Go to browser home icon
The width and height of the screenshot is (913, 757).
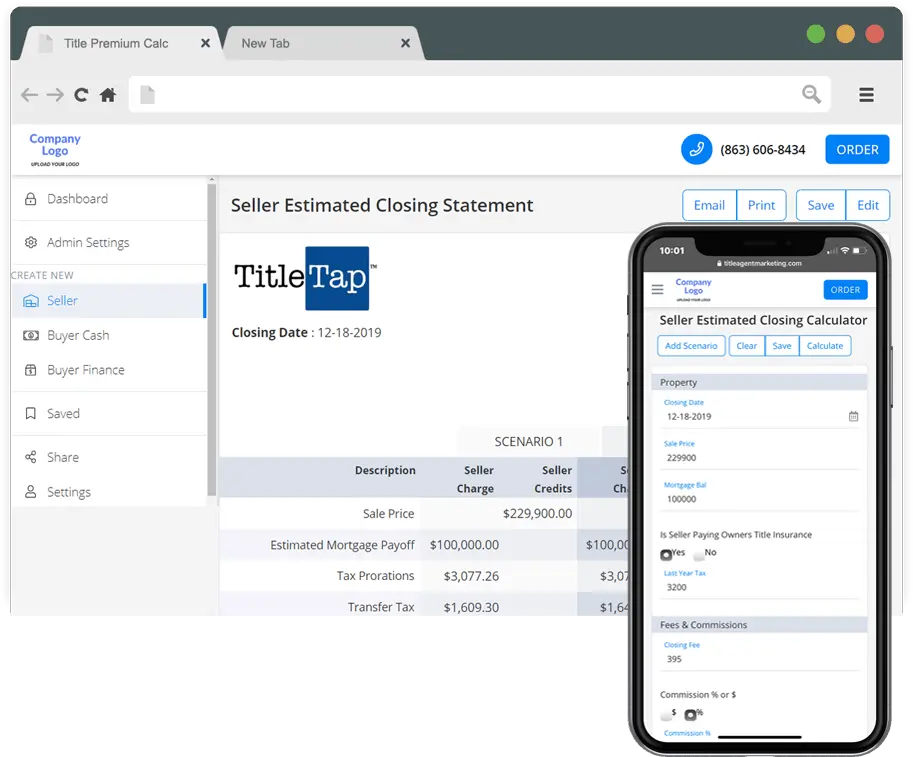(x=108, y=95)
